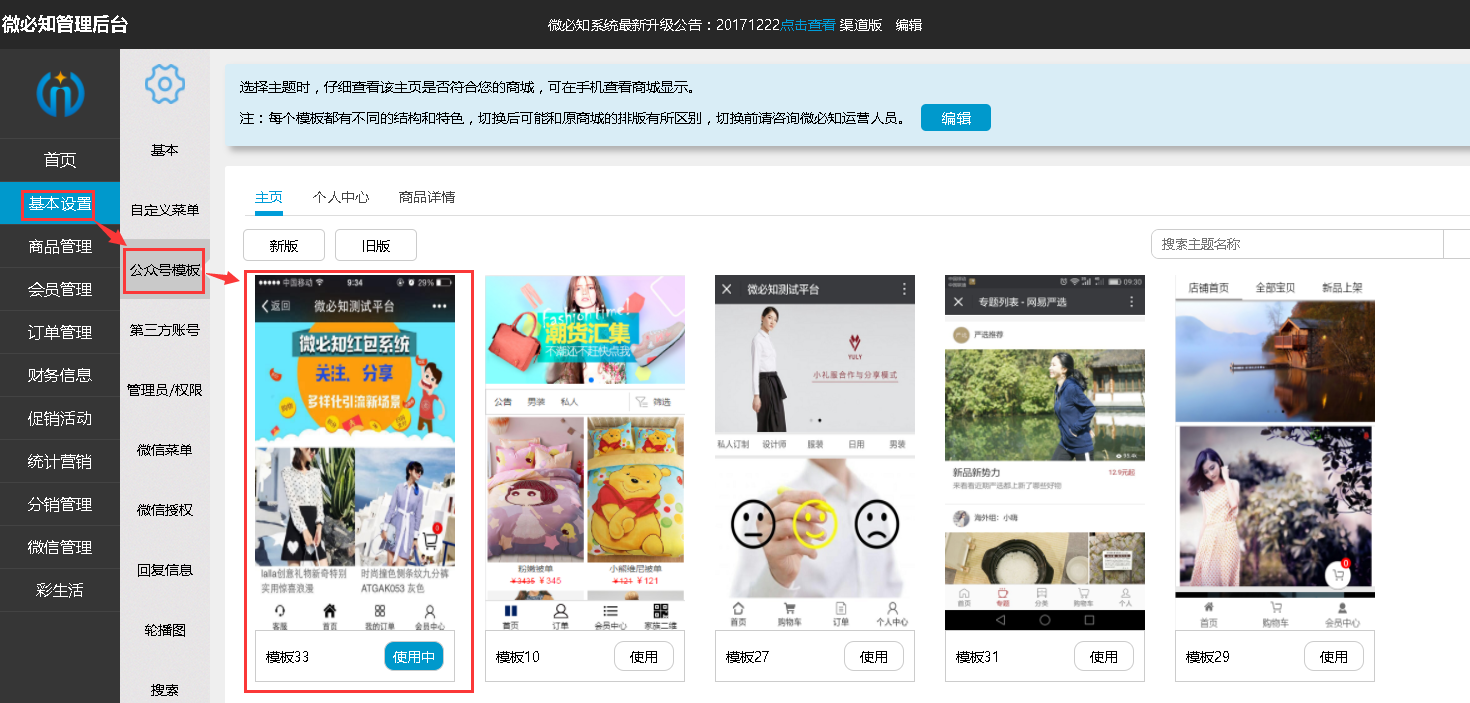1470x703 pixels.
Task: Click the 模板27 preview thumbnail
Action: pos(815,452)
